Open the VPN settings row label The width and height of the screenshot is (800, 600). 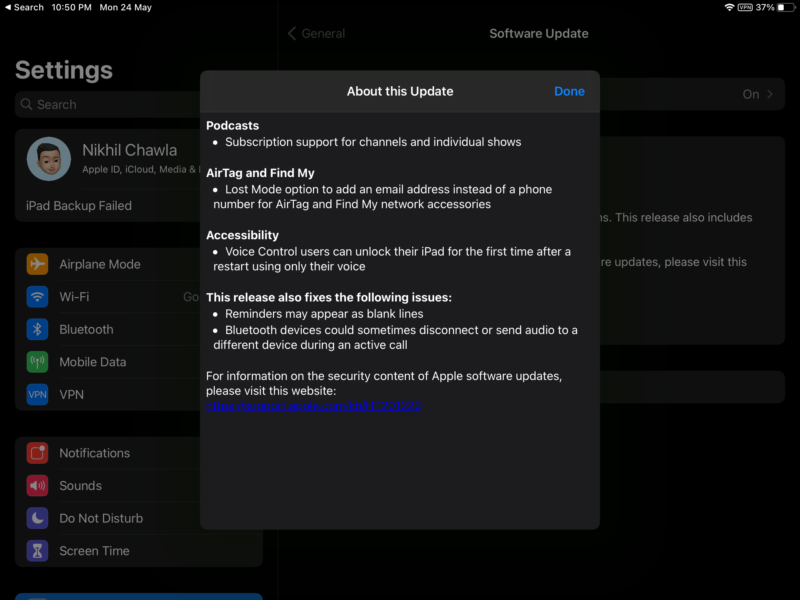click(71, 394)
